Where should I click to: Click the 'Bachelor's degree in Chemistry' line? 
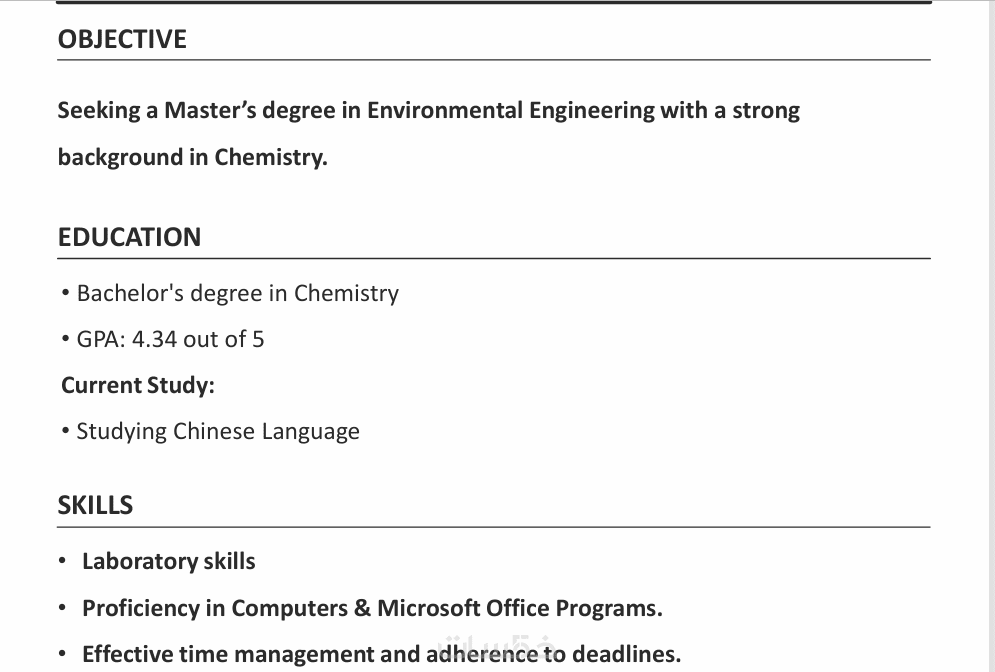[237, 293]
